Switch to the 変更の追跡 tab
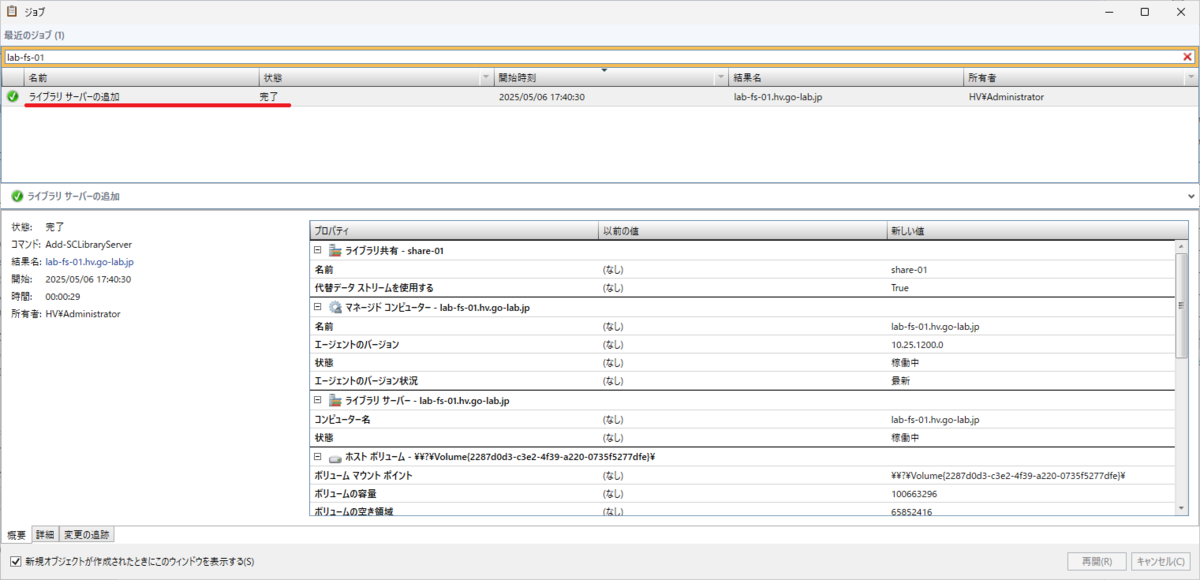This screenshot has height=580, width=1200. [x=87, y=535]
